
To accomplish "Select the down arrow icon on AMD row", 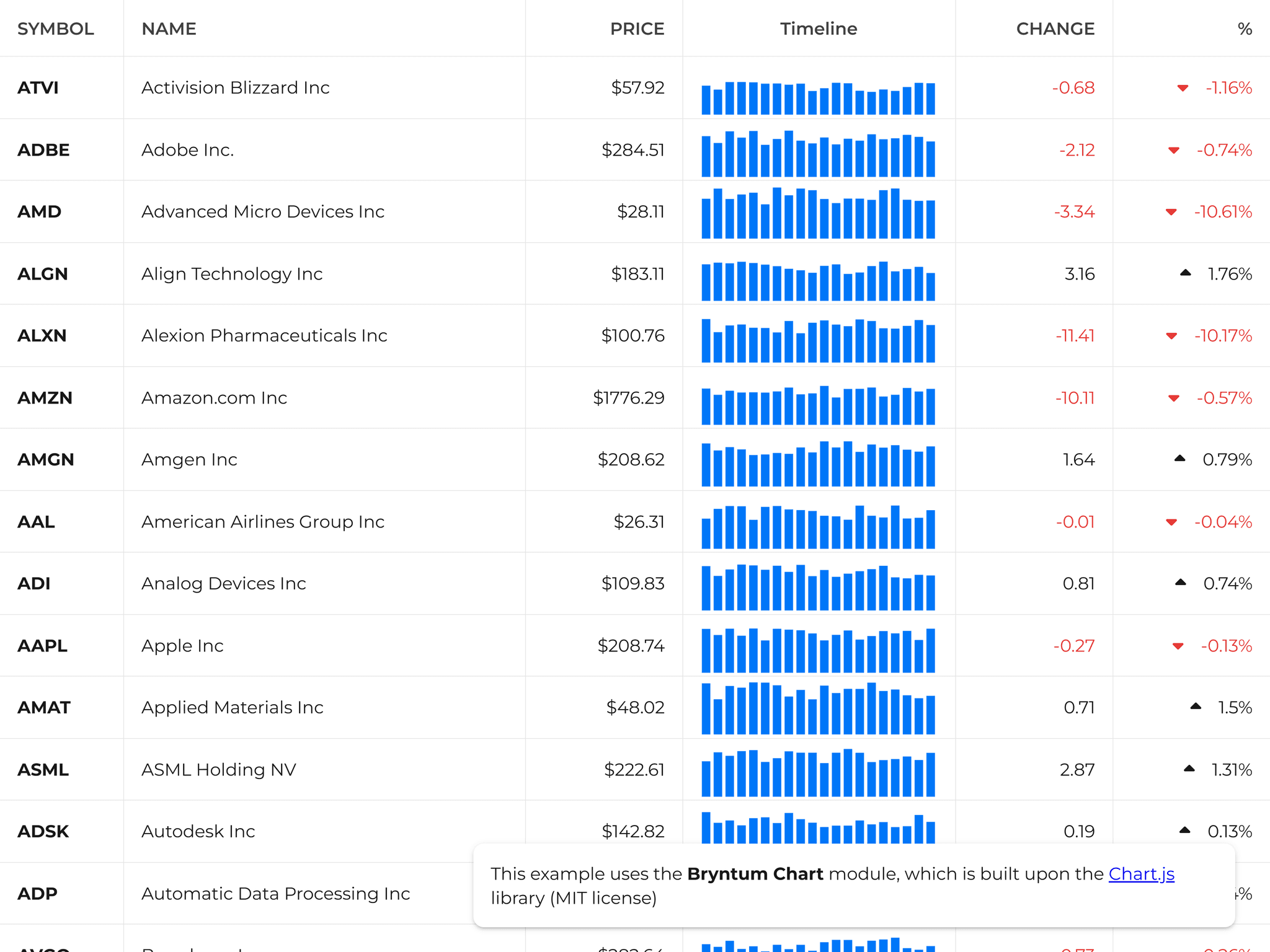I will coord(1171,211).
